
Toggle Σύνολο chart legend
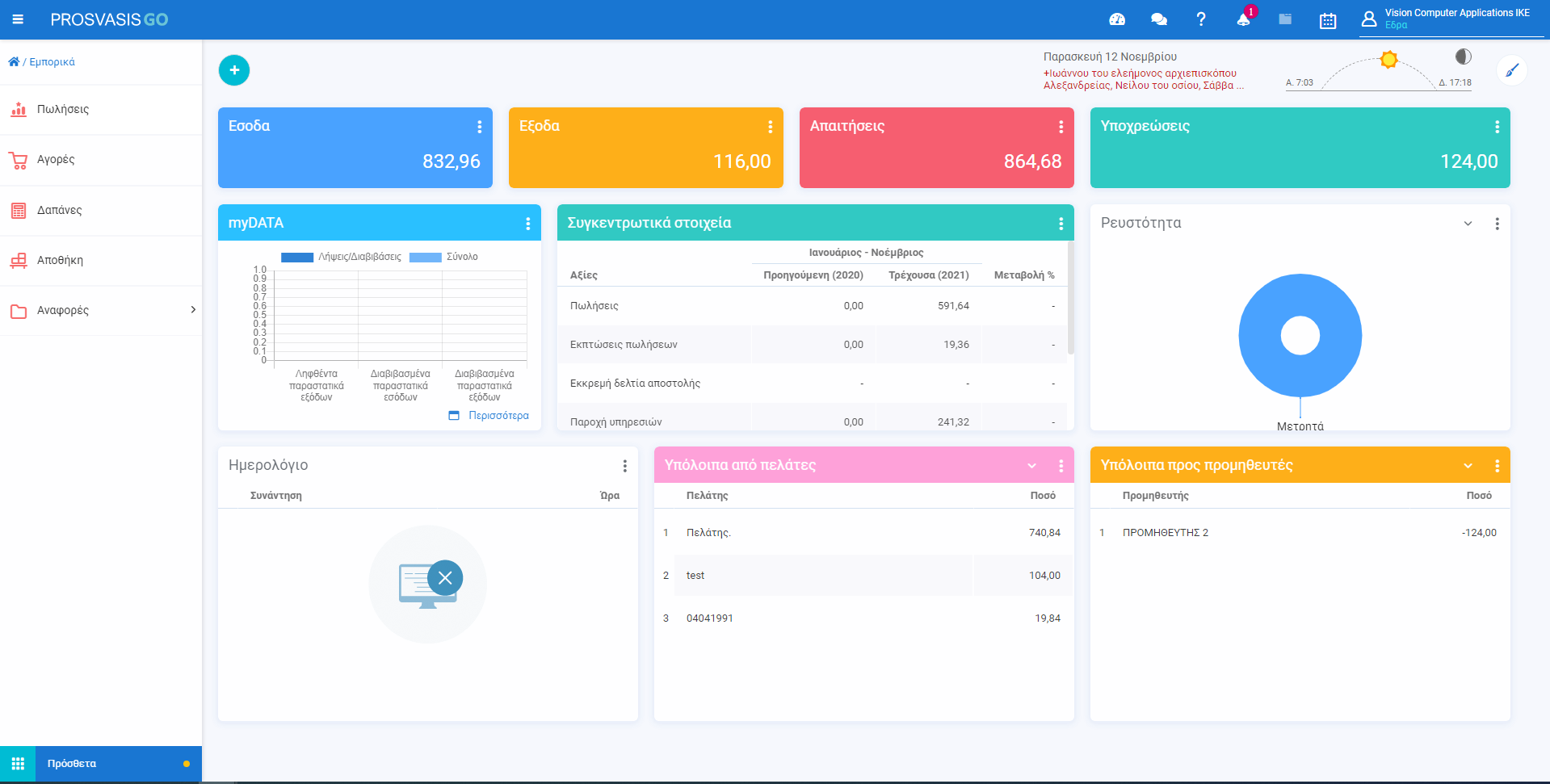pyautogui.click(x=443, y=257)
